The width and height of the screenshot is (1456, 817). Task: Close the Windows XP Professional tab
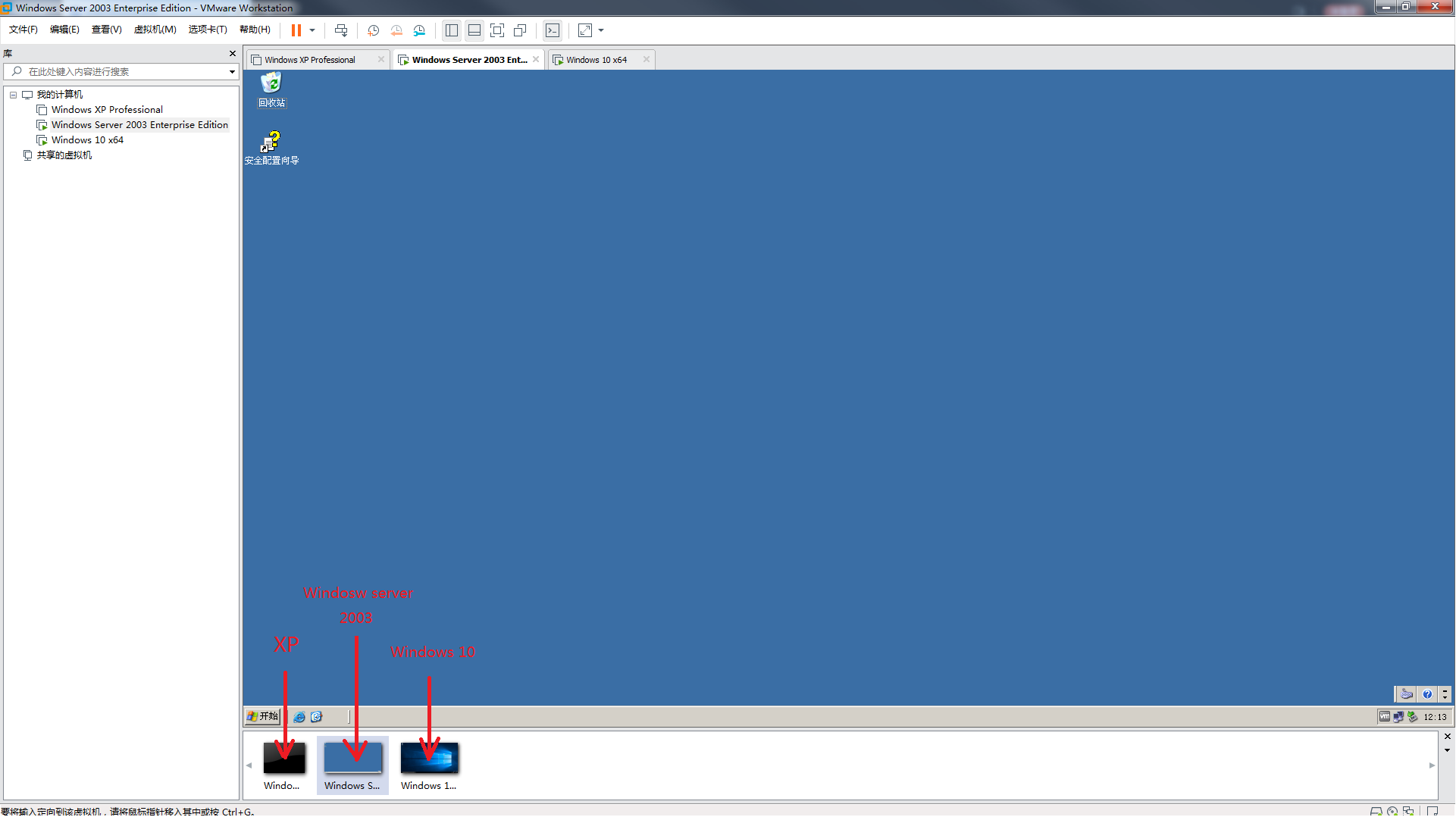[x=381, y=59]
